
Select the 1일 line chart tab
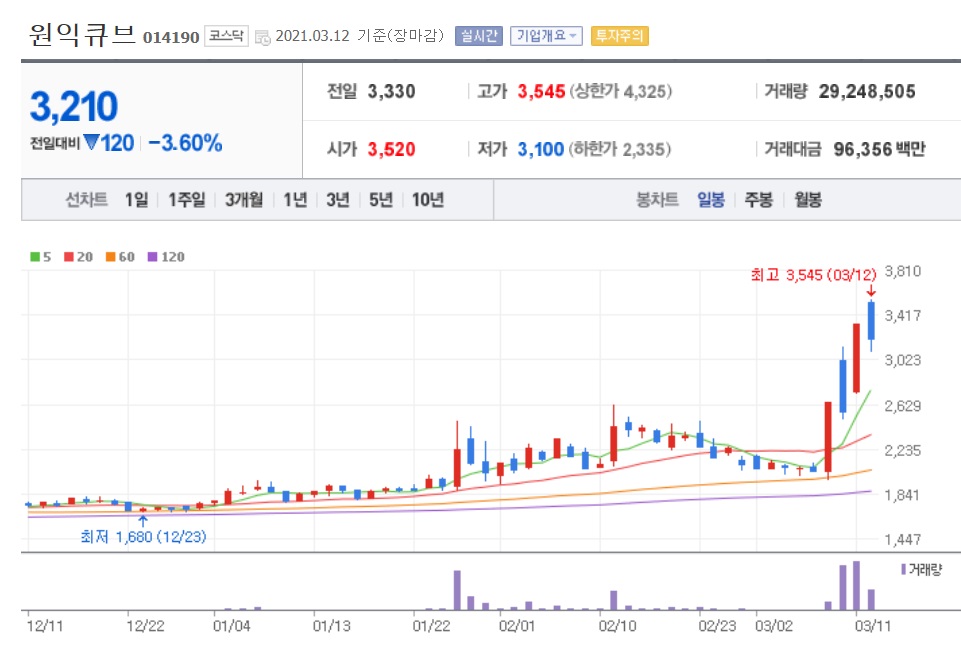tap(136, 200)
